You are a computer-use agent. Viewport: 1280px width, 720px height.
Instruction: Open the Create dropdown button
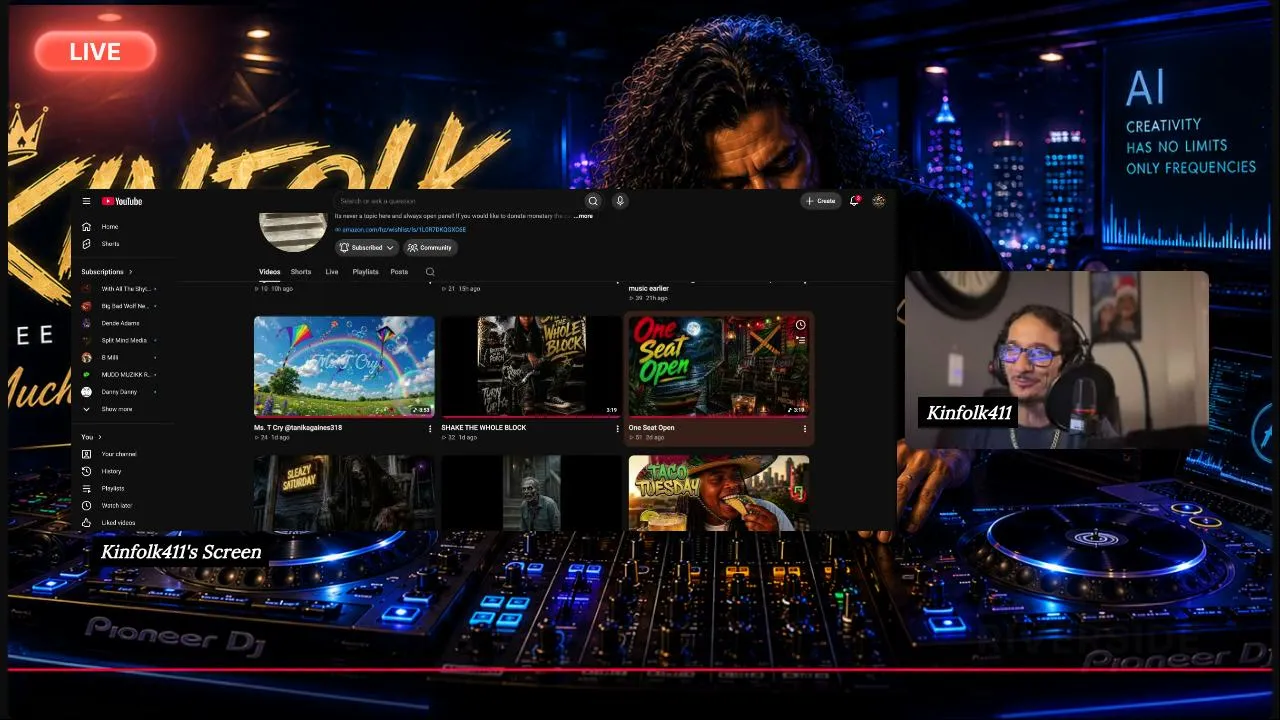click(x=821, y=201)
